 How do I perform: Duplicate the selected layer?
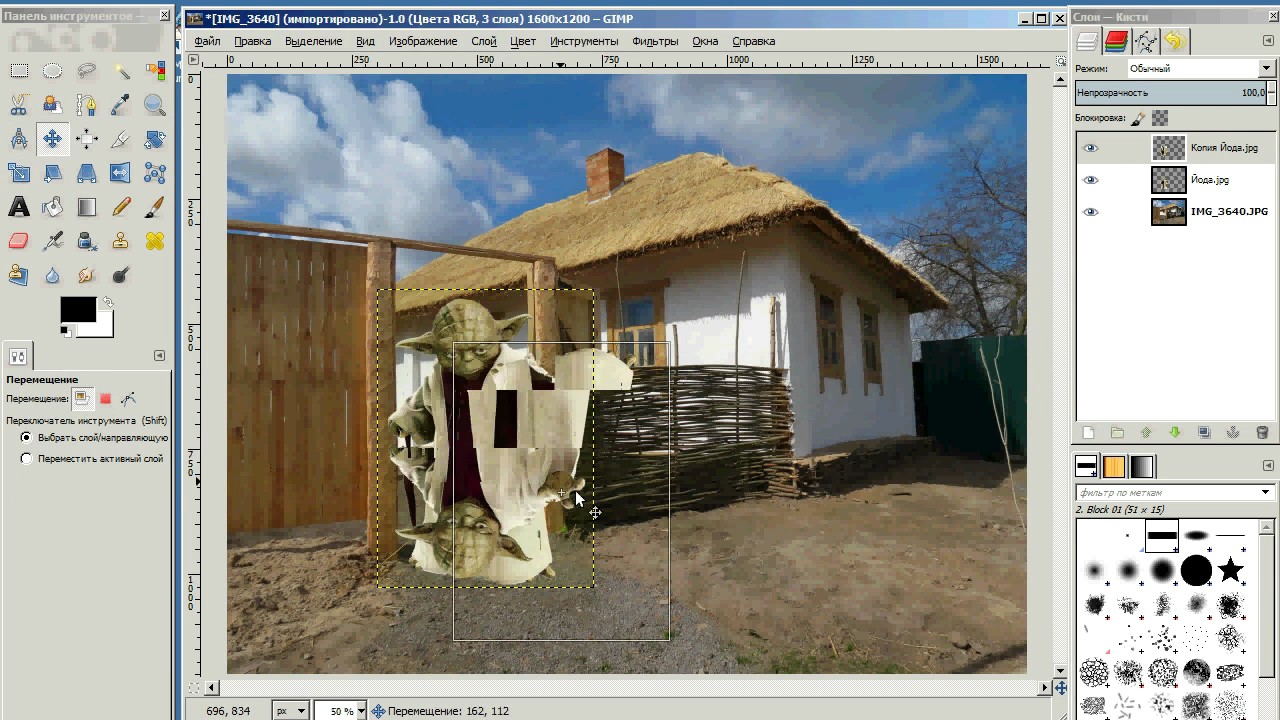click(x=1204, y=433)
